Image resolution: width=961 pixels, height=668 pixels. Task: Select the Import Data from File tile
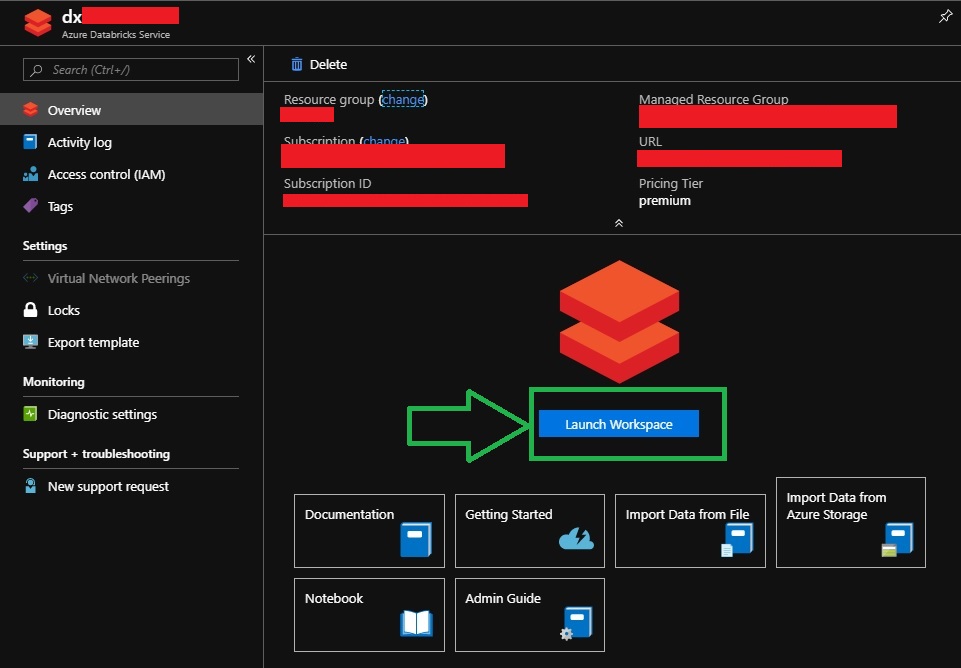click(x=690, y=530)
